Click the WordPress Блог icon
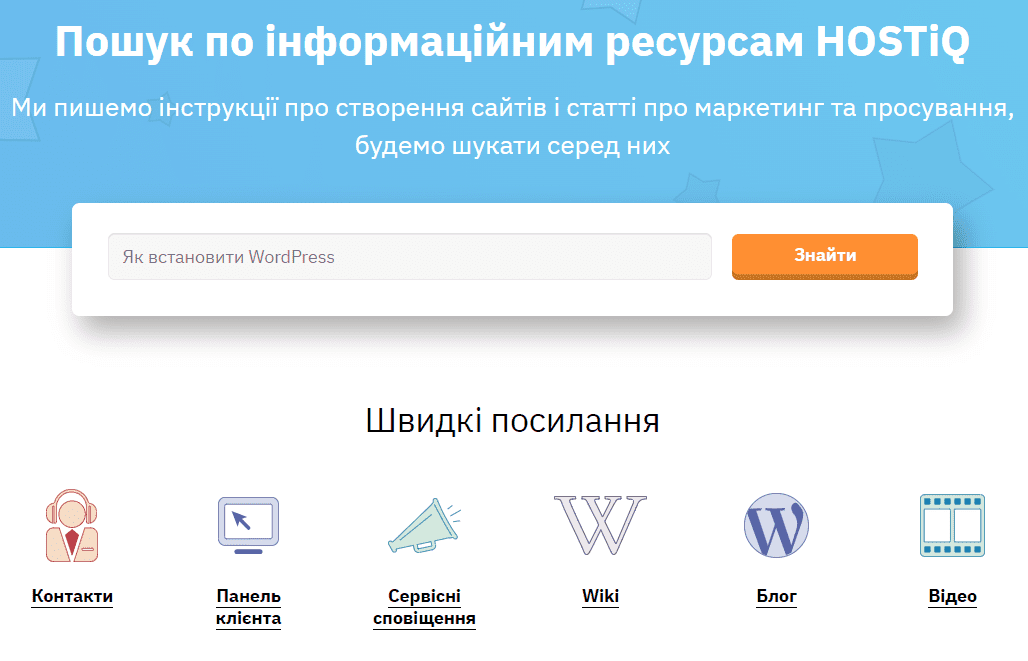This screenshot has width=1028, height=661. [776, 526]
